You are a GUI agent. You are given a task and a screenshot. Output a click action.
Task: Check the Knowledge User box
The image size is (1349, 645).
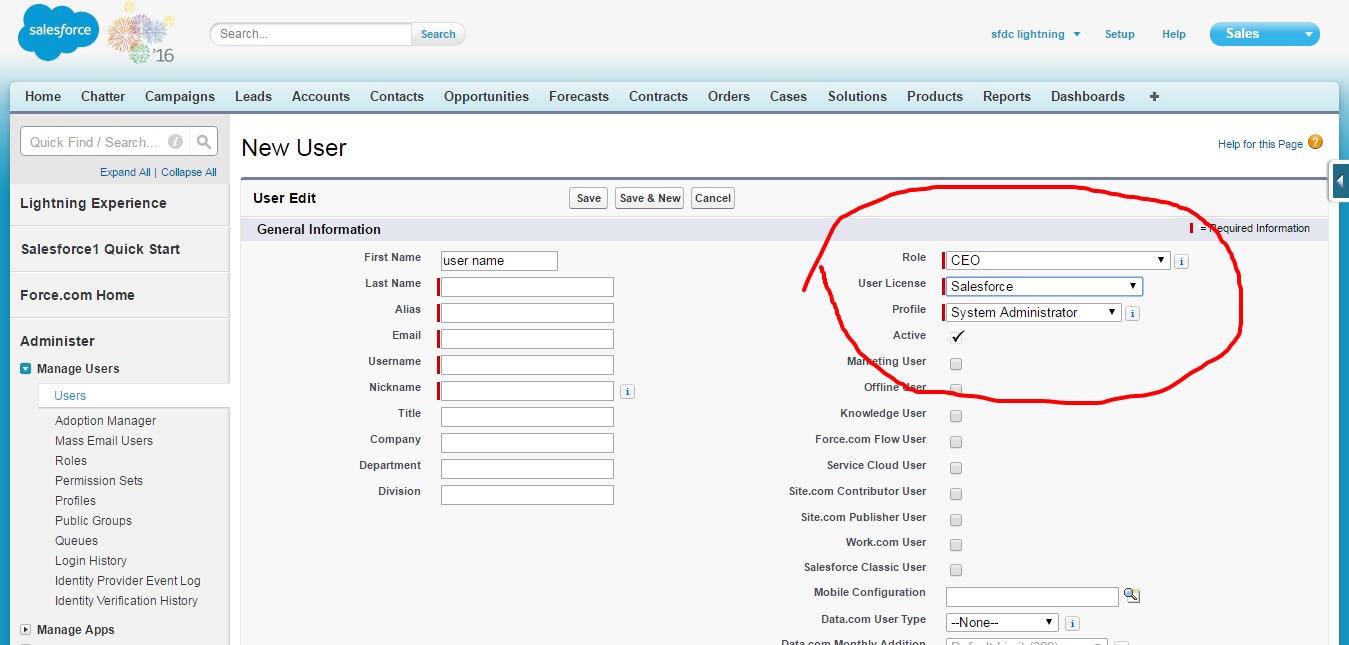coord(956,416)
